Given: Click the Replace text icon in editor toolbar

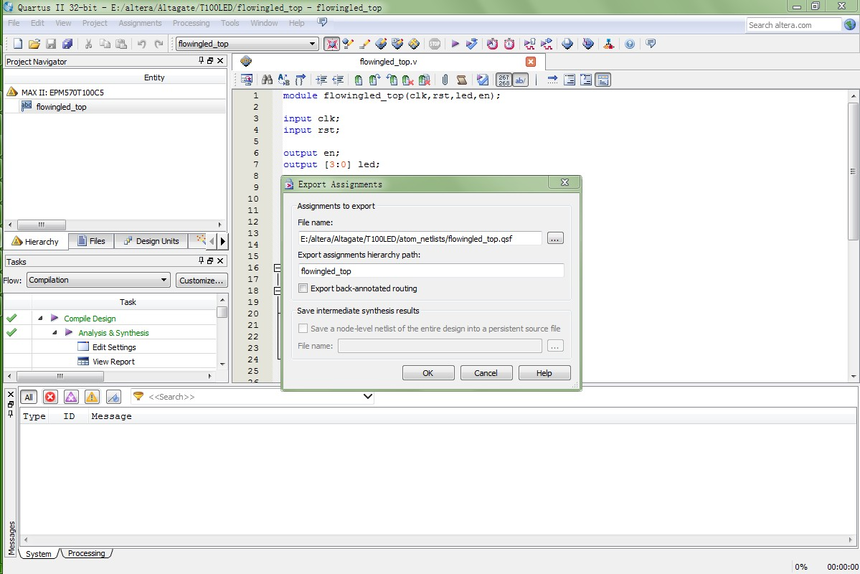Looking at the screenshot, I should click(284, 80).
